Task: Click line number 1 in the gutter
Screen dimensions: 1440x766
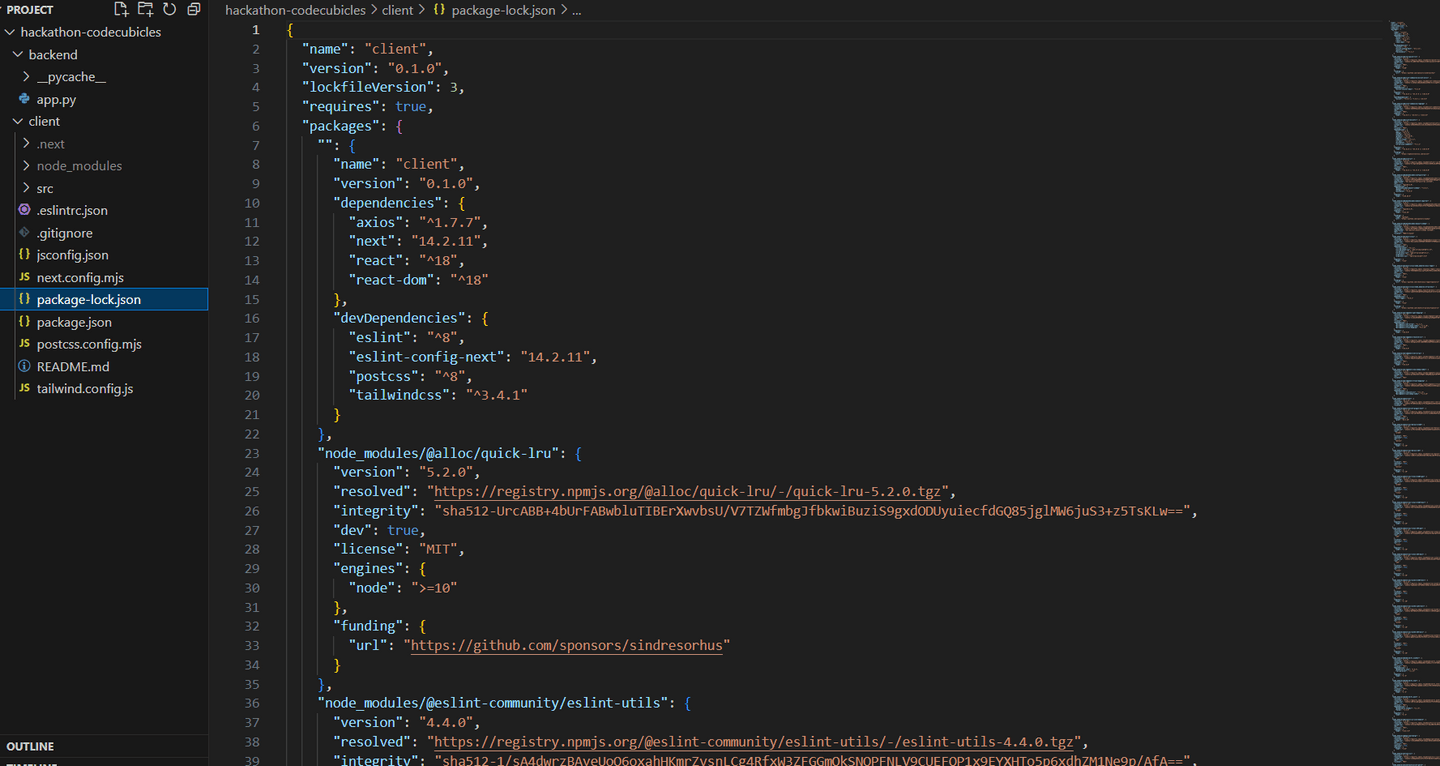Action: 255,29
